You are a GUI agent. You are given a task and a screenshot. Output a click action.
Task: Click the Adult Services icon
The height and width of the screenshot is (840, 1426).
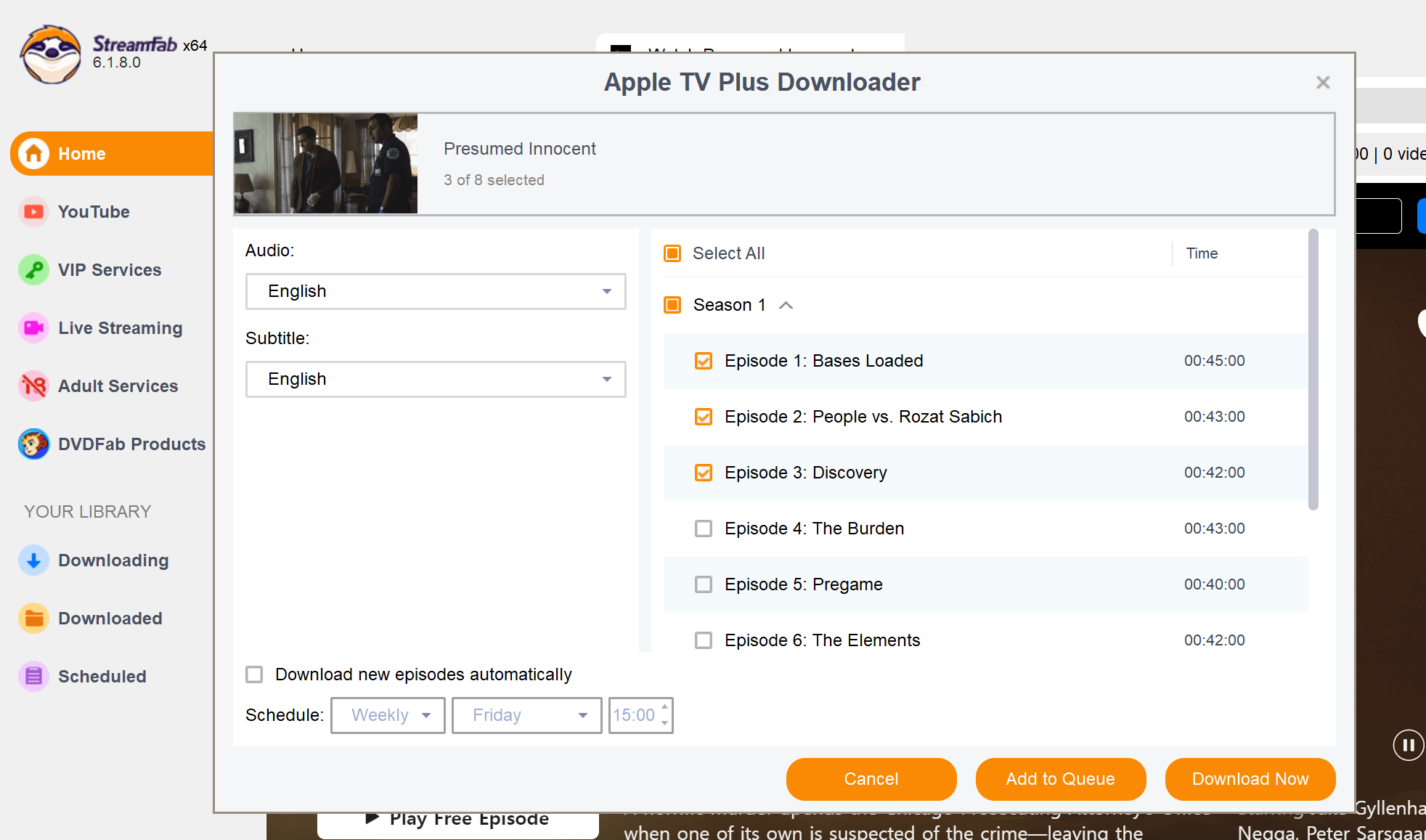[x=33, y=386]
